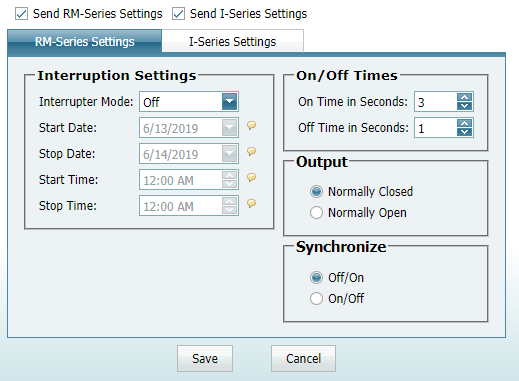Increase On Time in Seconds value
Image resolution: width=519 pixels, height=381 pixels.
pos(465,98)
